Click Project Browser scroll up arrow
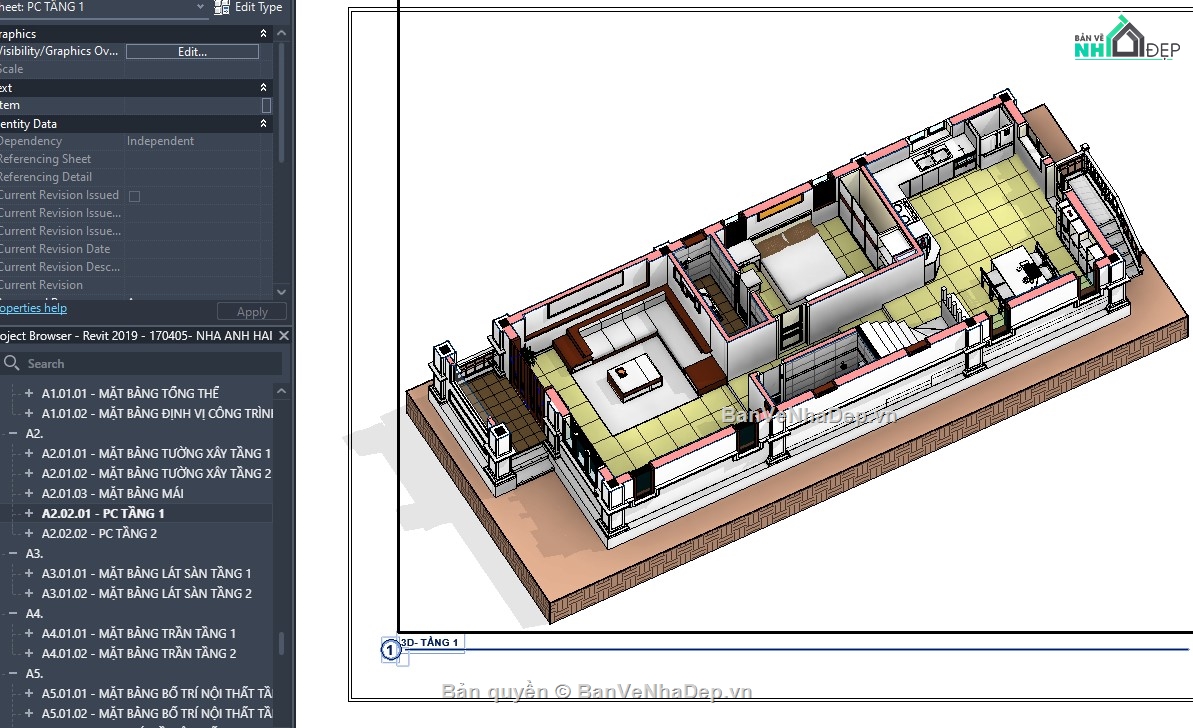 pos(282,391)
